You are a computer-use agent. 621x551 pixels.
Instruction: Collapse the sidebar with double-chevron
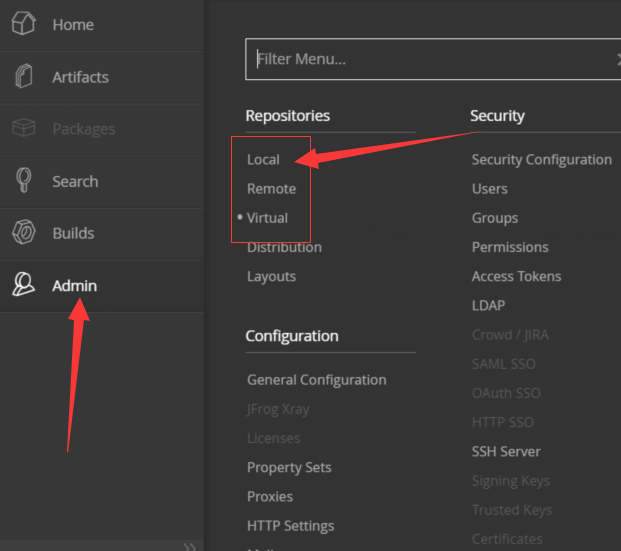[x=190, y=546]
